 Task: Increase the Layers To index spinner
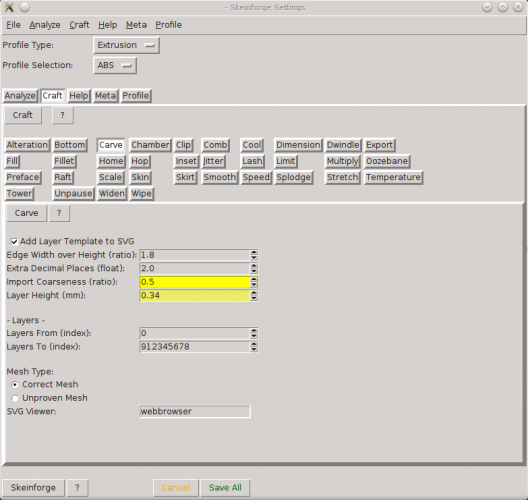coord(254,344)
